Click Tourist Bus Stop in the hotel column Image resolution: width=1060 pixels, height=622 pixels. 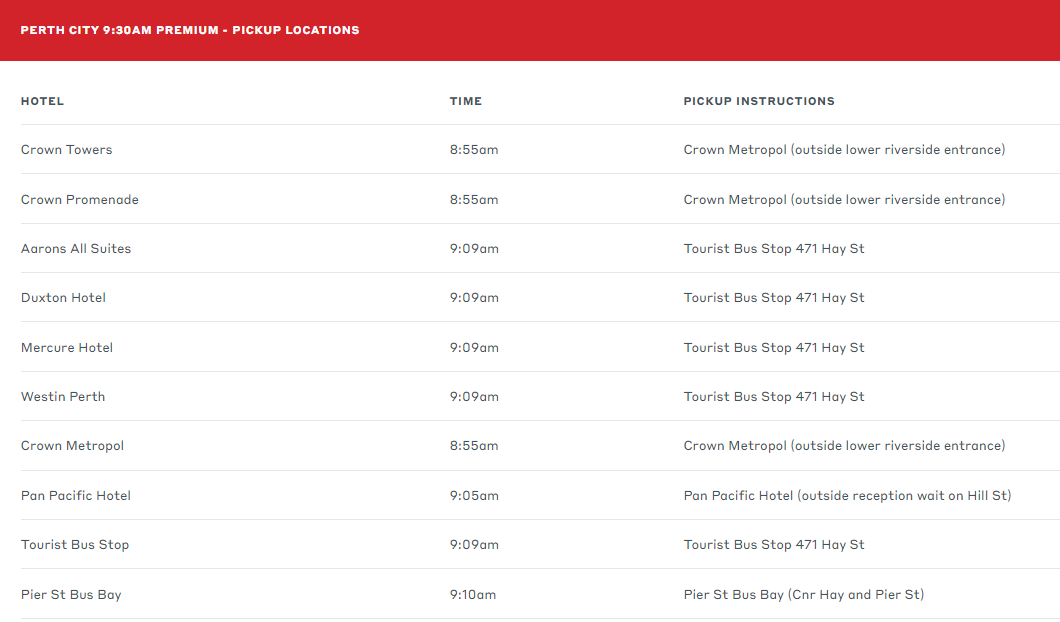coord(75,544)
